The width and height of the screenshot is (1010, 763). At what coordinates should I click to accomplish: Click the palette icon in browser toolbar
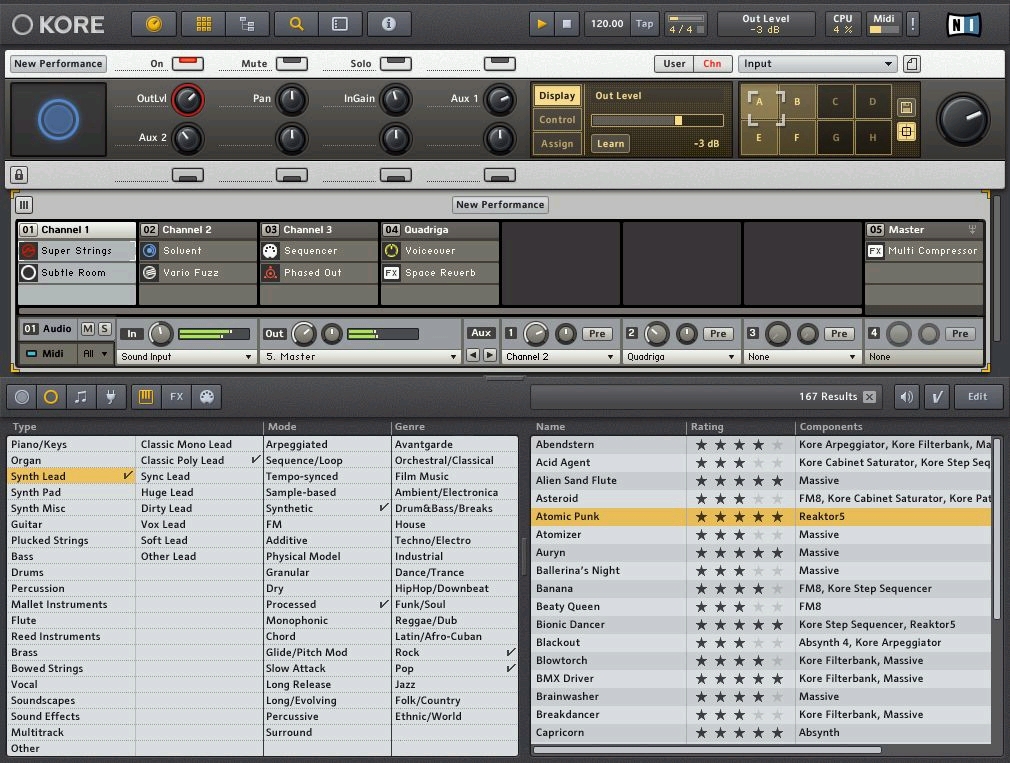tap(207, 397)
